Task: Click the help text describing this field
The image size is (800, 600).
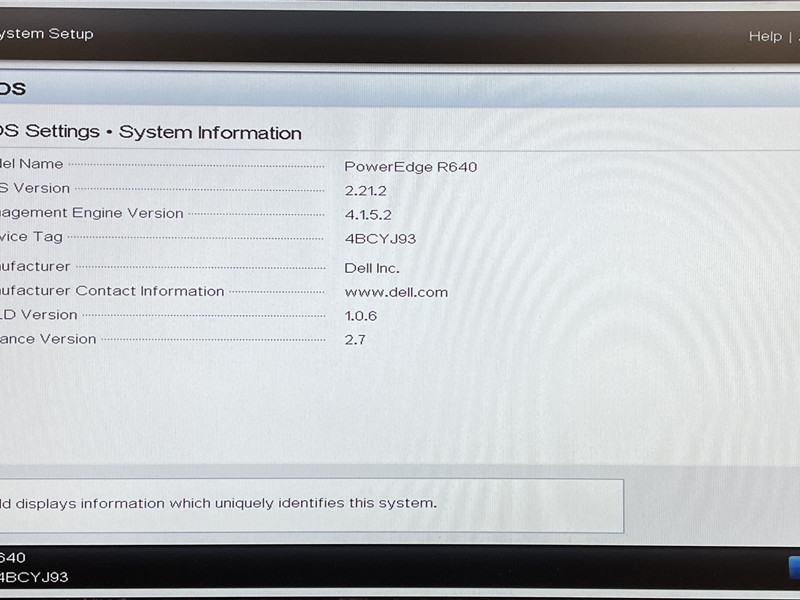Action: (x=218, y=503)
